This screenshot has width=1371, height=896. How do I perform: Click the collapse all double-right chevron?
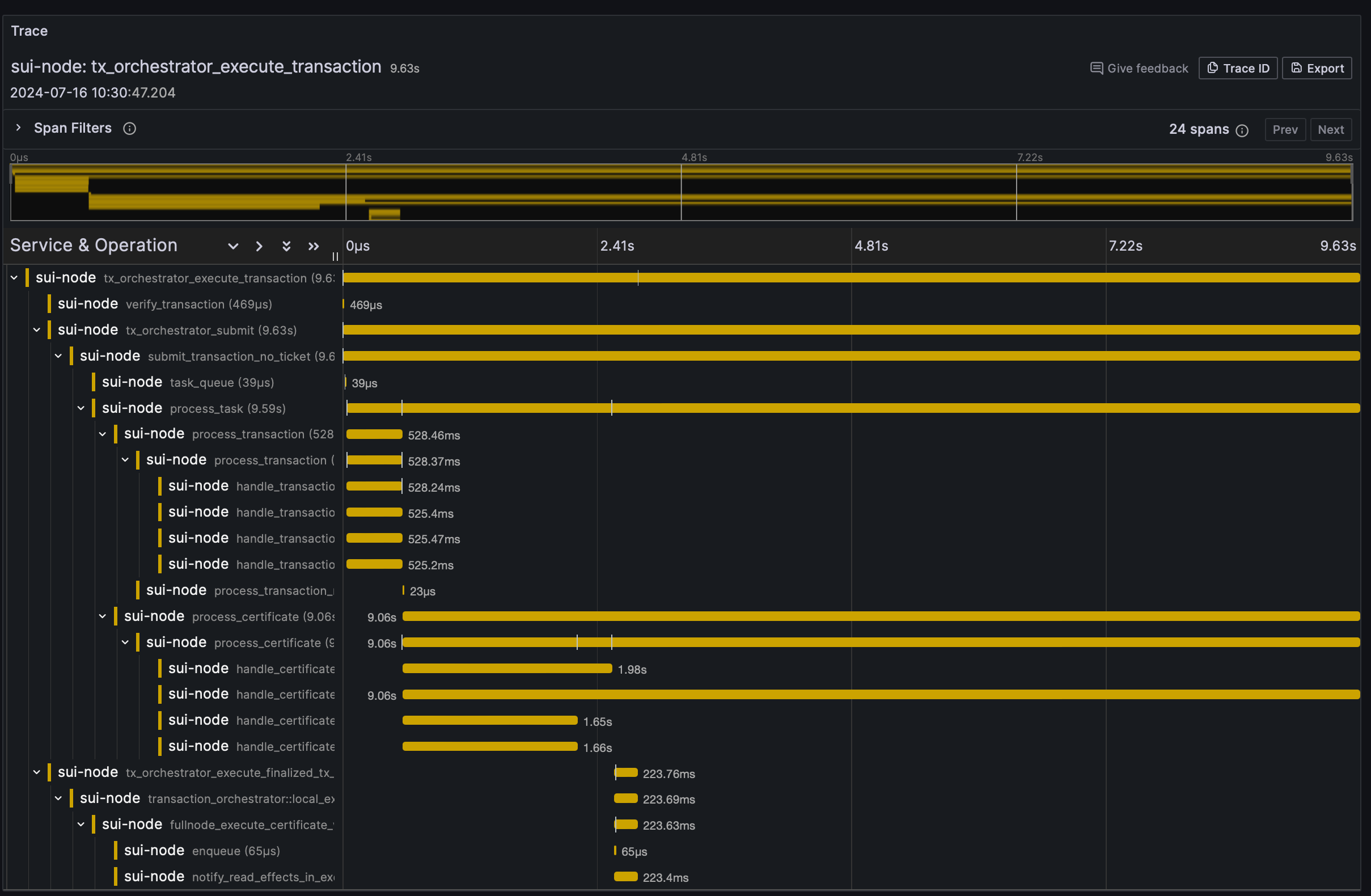tap(314, 246)
